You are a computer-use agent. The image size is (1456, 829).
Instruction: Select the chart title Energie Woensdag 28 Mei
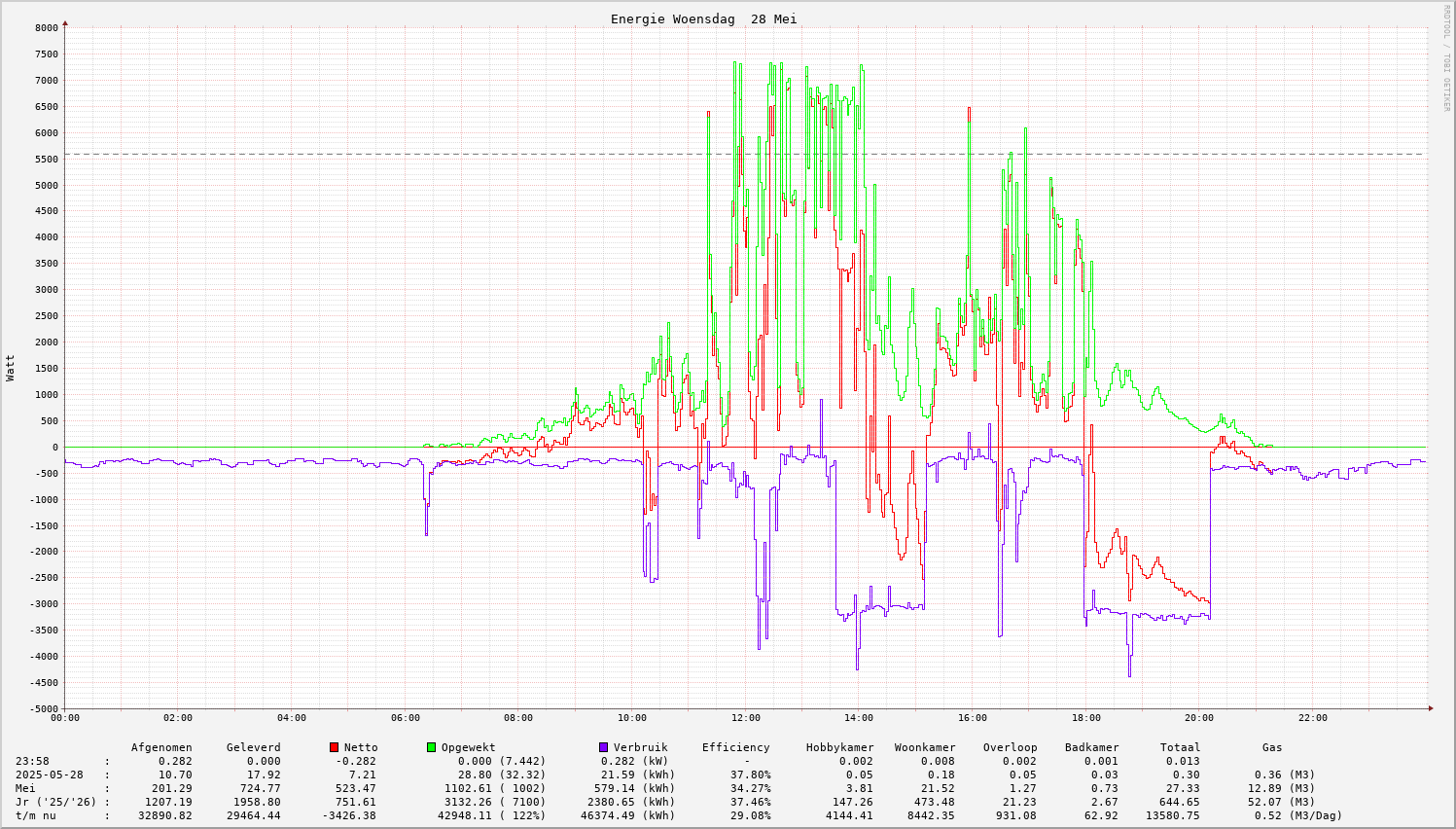coord(703,19)
